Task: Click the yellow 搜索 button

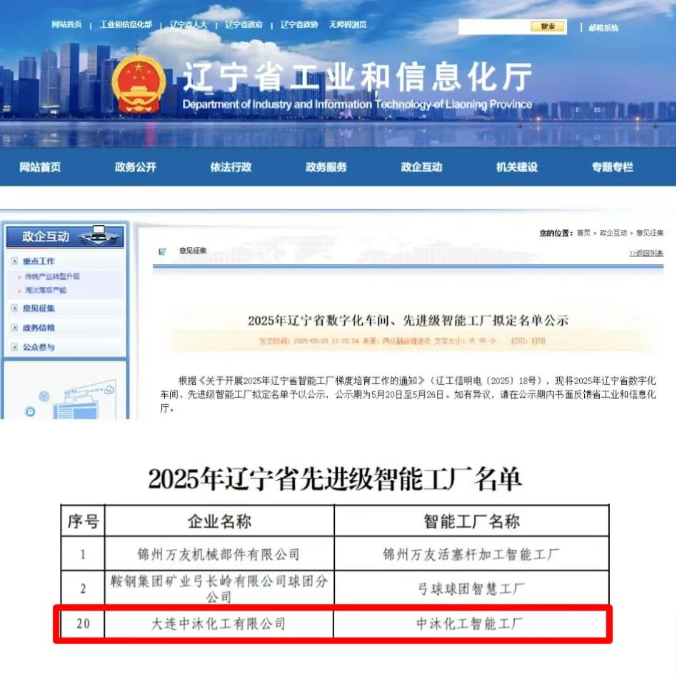Action: pos(548,27)
